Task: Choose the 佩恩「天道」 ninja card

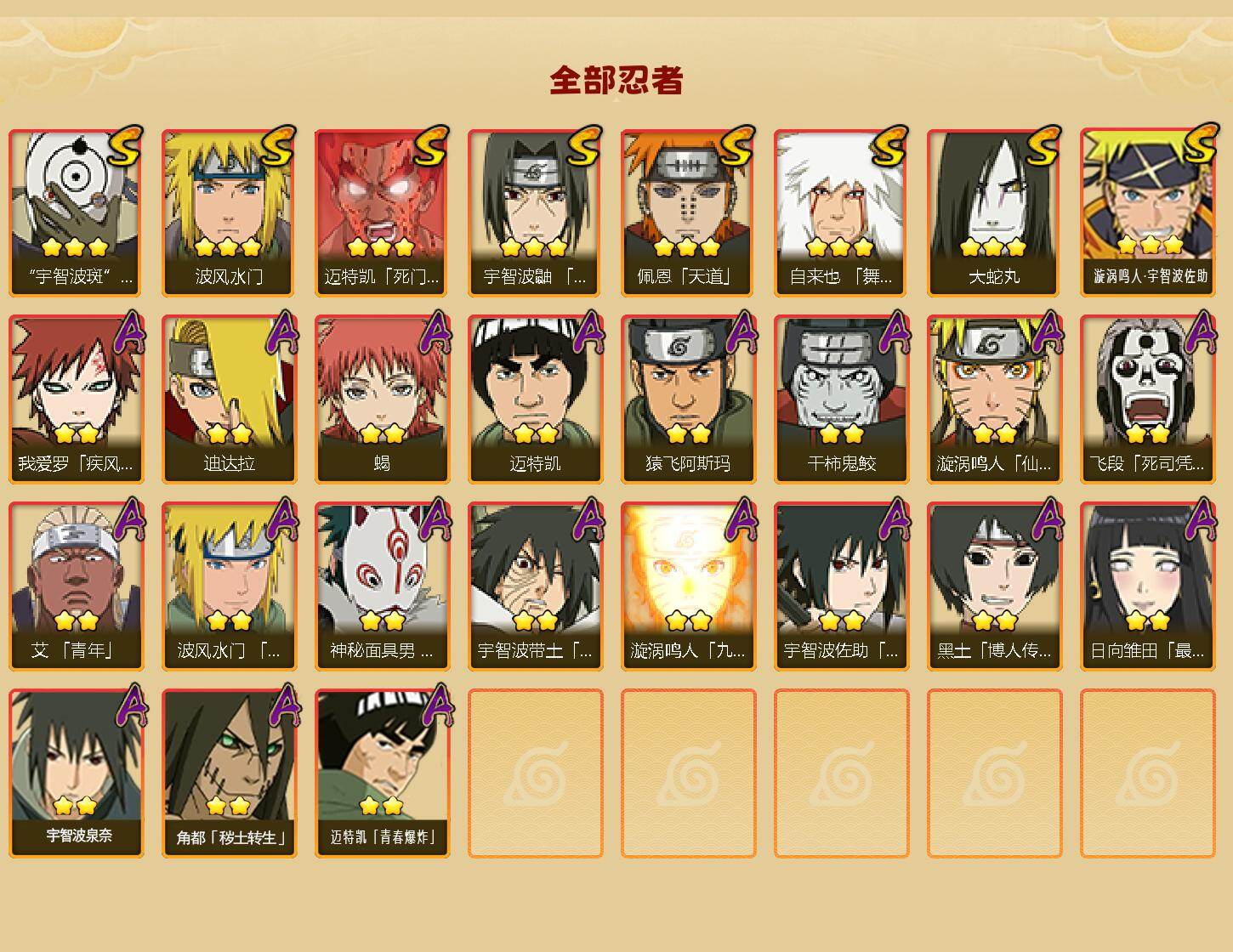Action: (x=688, y=212)
